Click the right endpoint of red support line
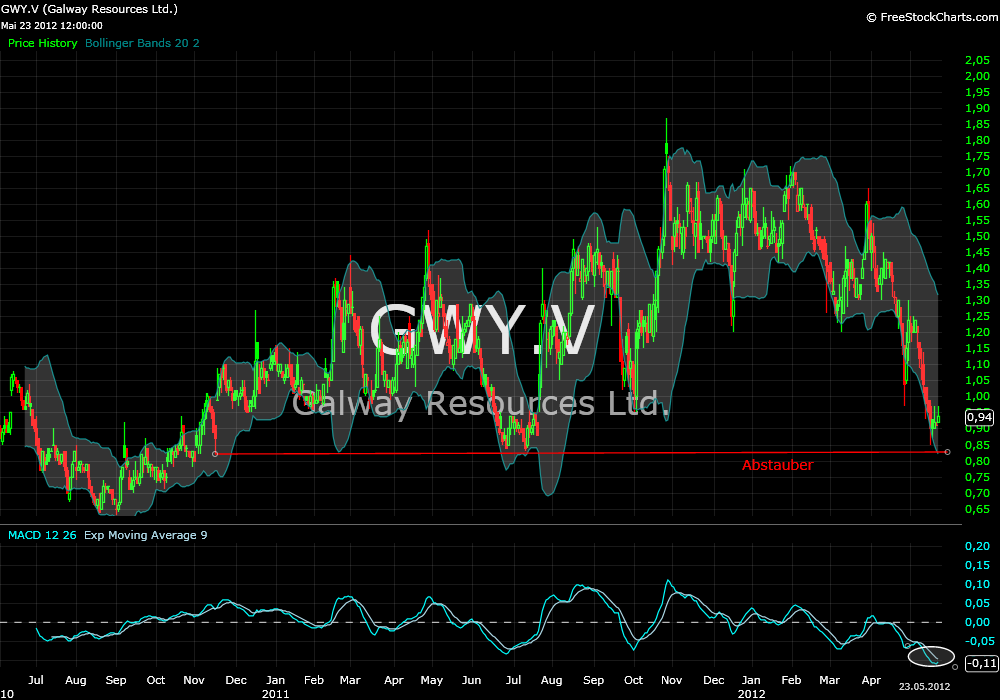 (x=947, y=452)
